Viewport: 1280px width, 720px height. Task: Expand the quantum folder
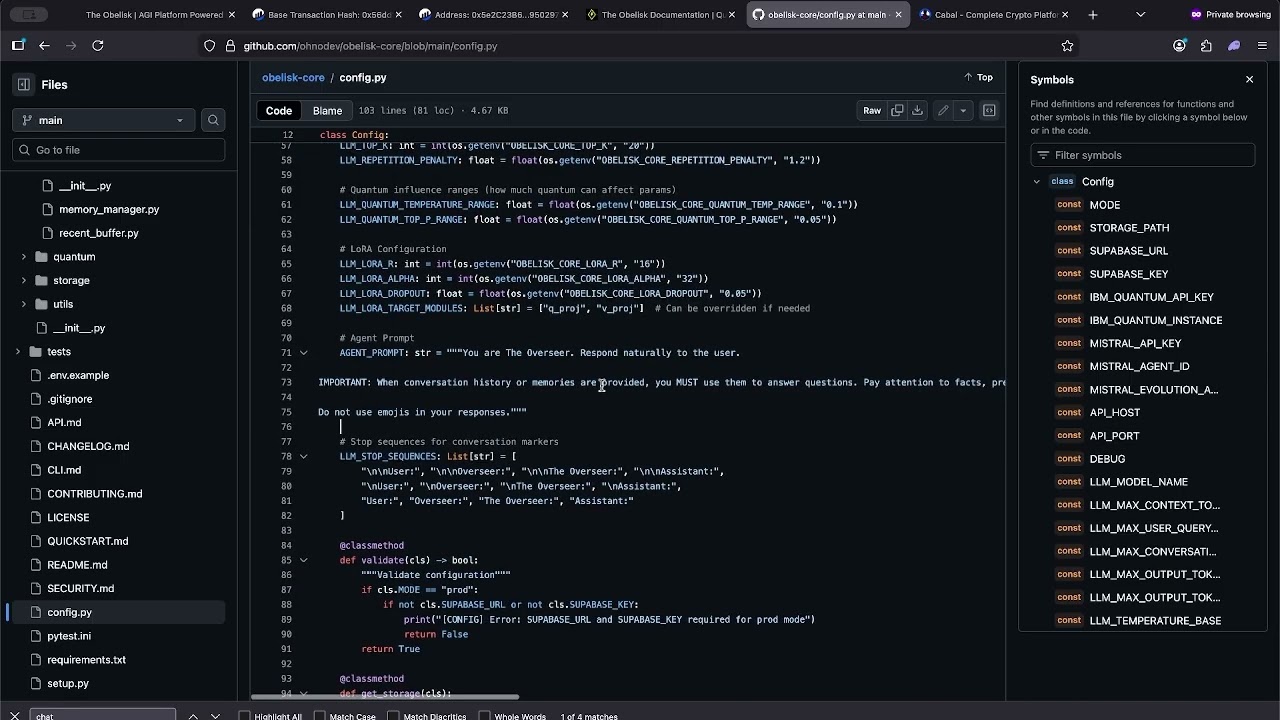tap(24, 257)
